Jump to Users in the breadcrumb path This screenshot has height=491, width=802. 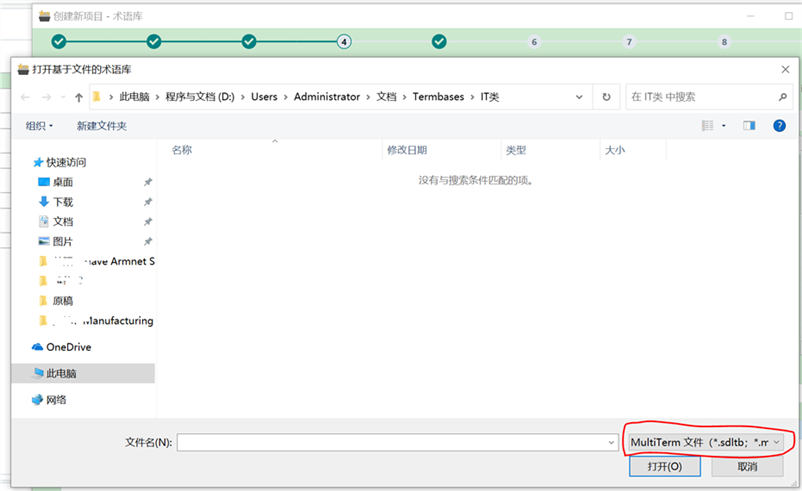tap(264, 97)
